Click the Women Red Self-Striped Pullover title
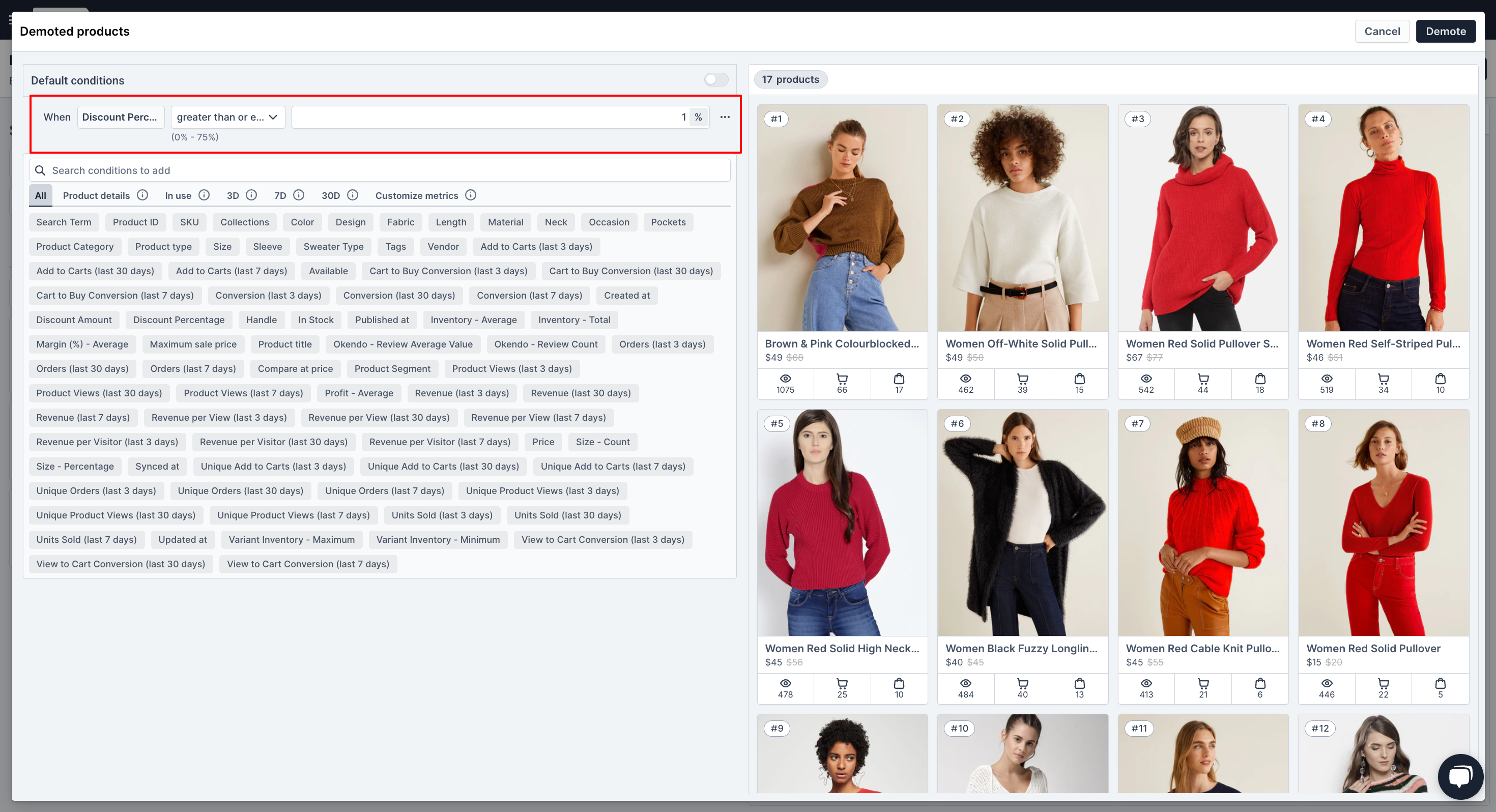Viewport: 1496px width, 812px height. 1383,343
